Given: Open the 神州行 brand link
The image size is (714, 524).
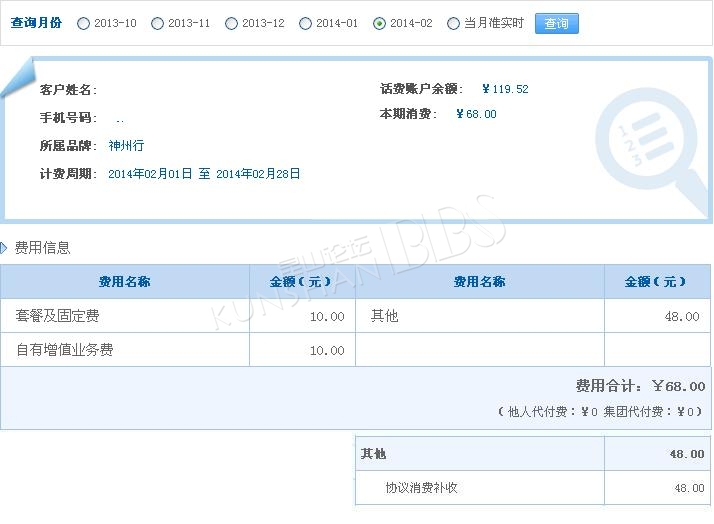Looking at the screenshot, I should click(x=126, y=145).
